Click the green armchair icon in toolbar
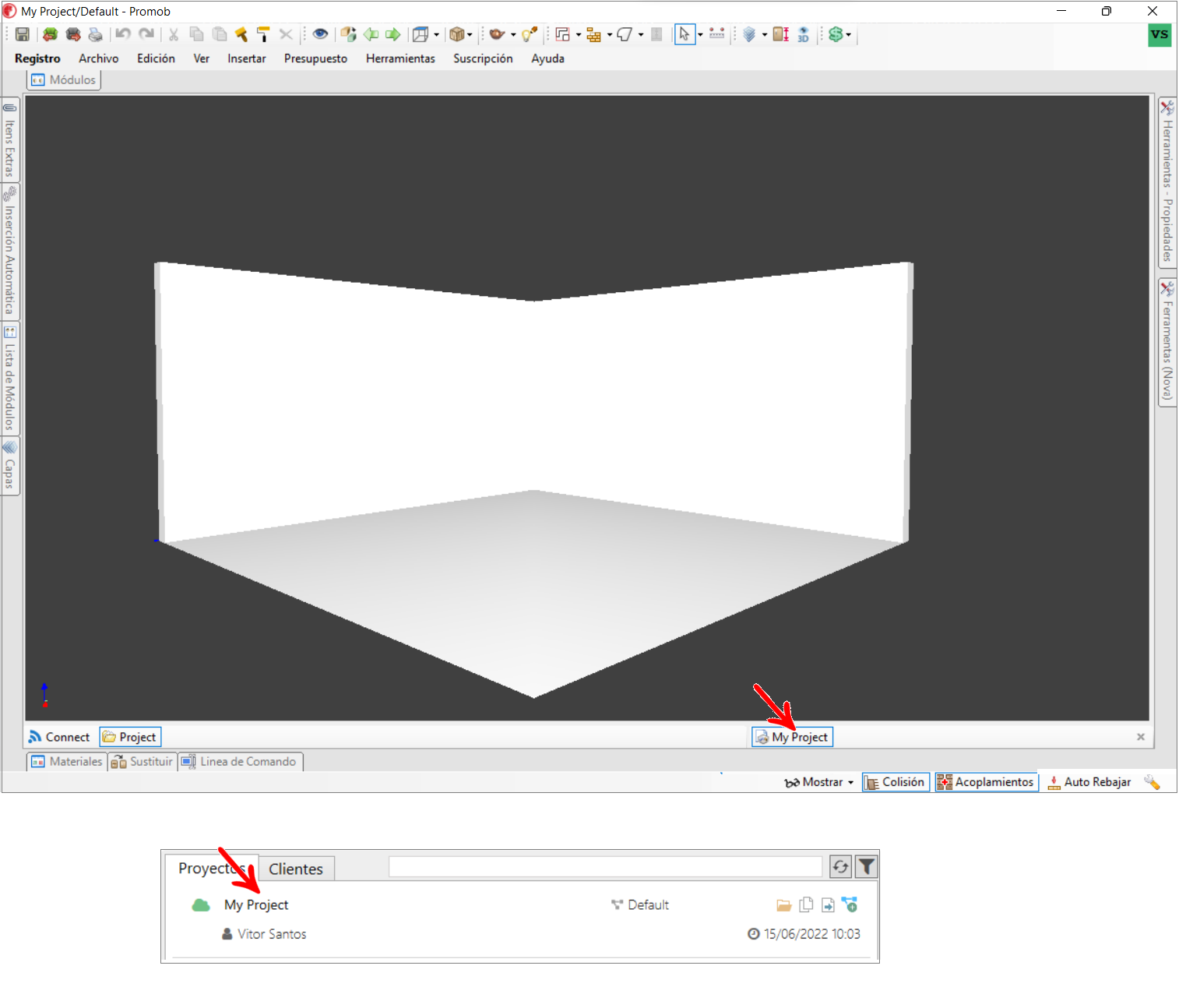 click(x=50, y=34)
